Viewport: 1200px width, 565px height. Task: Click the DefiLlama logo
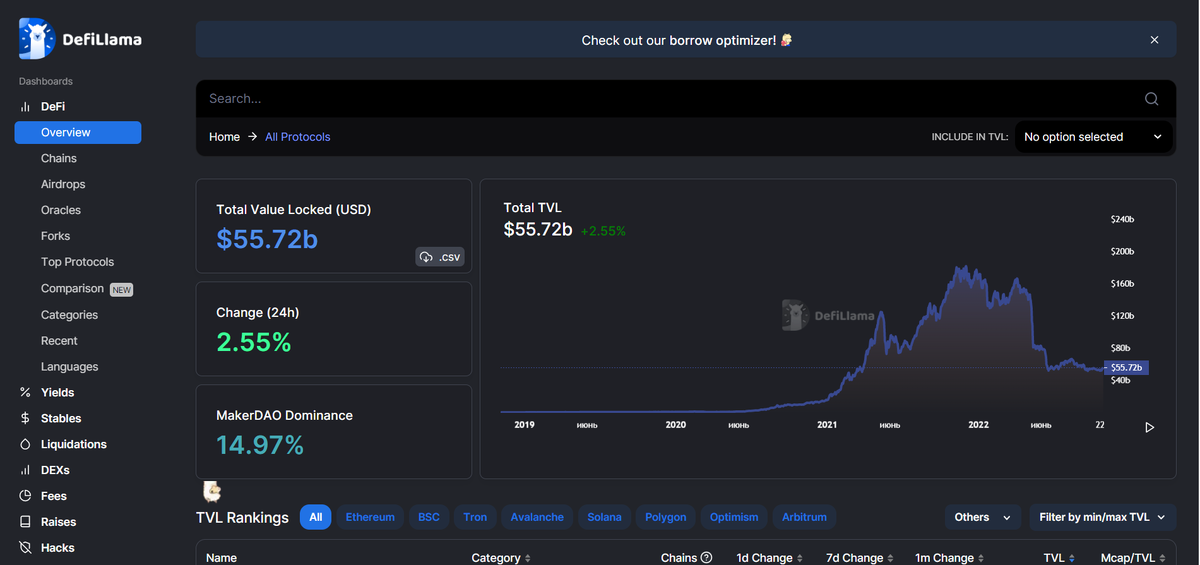[80, 39]
